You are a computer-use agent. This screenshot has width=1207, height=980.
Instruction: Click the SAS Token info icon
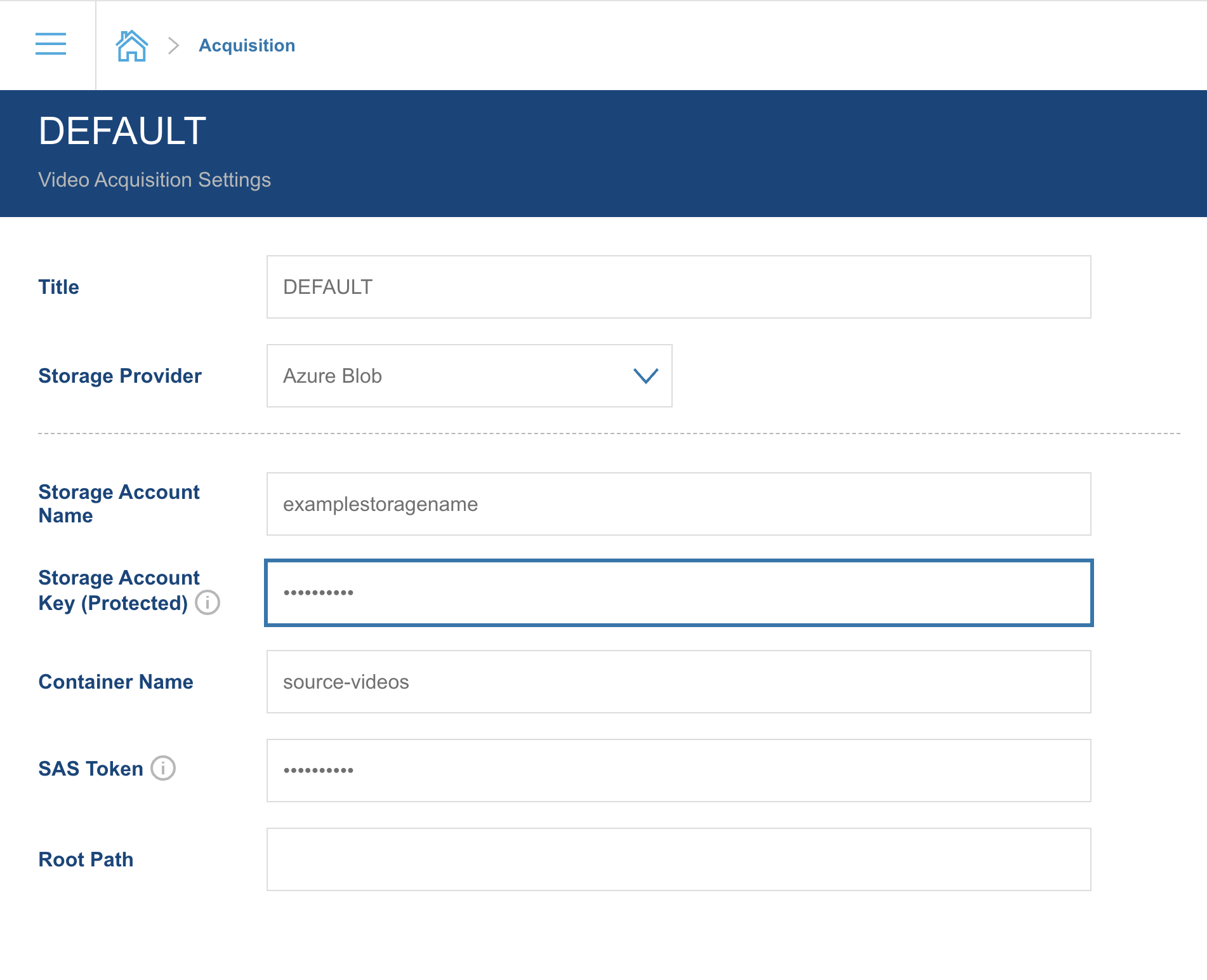(163, 769)
